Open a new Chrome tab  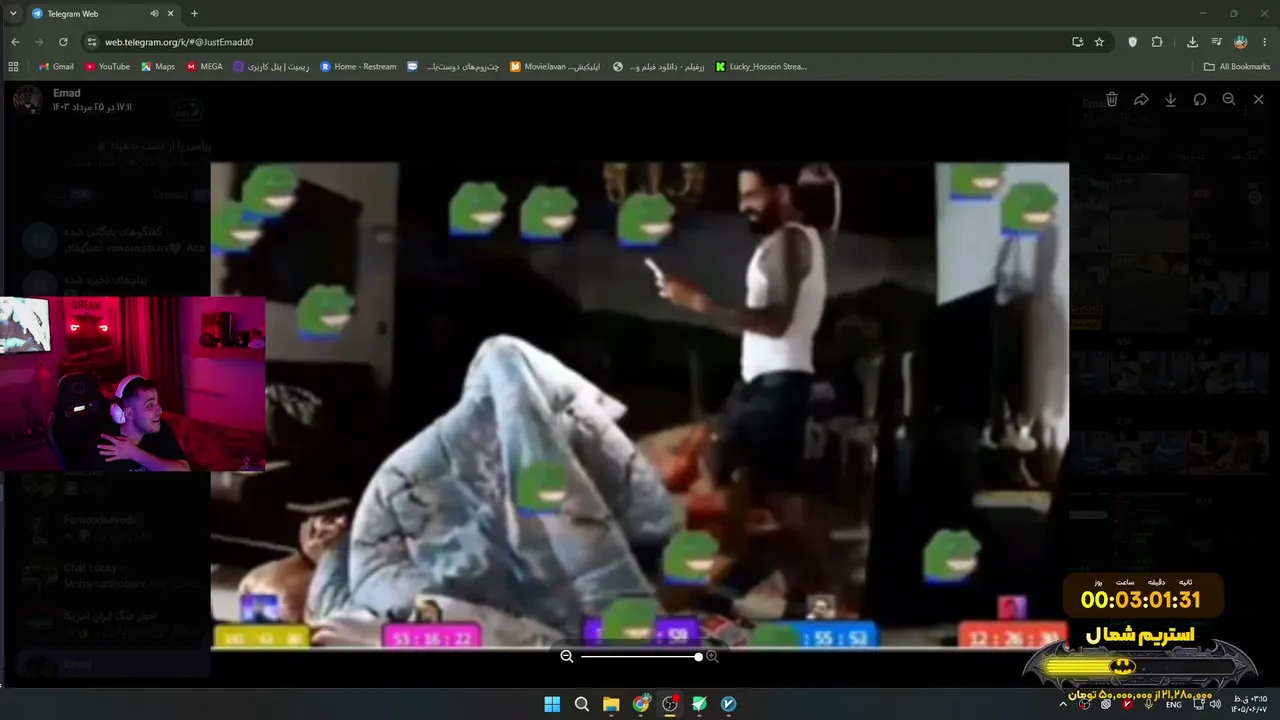[x=194, y=14]
